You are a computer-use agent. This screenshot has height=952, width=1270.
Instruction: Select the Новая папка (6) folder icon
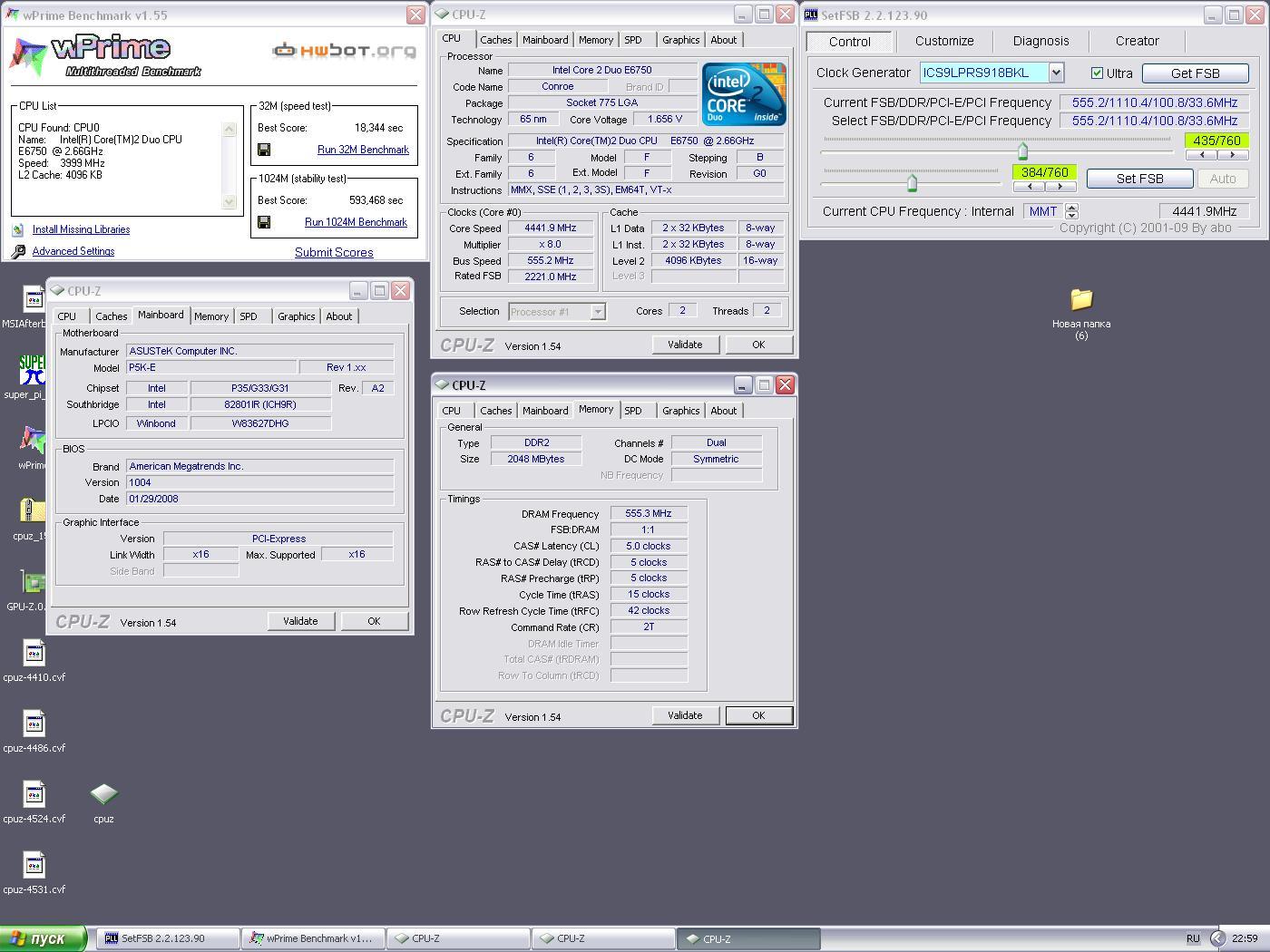(x=1081, y=299)
